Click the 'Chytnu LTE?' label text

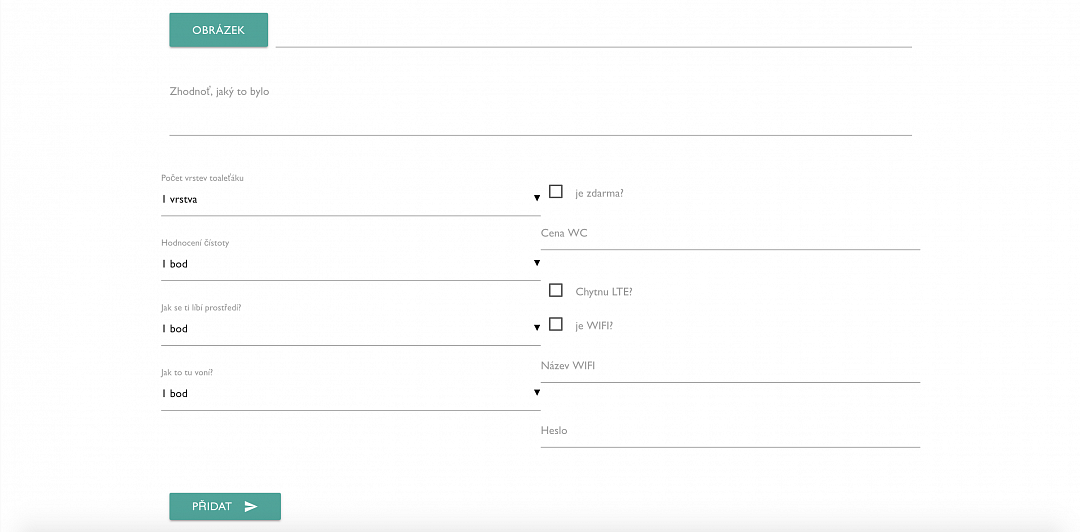[x=604, y=291]
